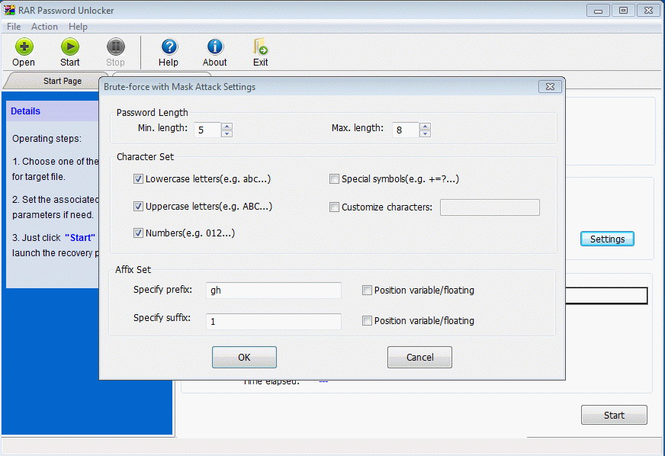Click the green Open toolbar icon
This screenshot has width=665, height=456.
(24, 46)
